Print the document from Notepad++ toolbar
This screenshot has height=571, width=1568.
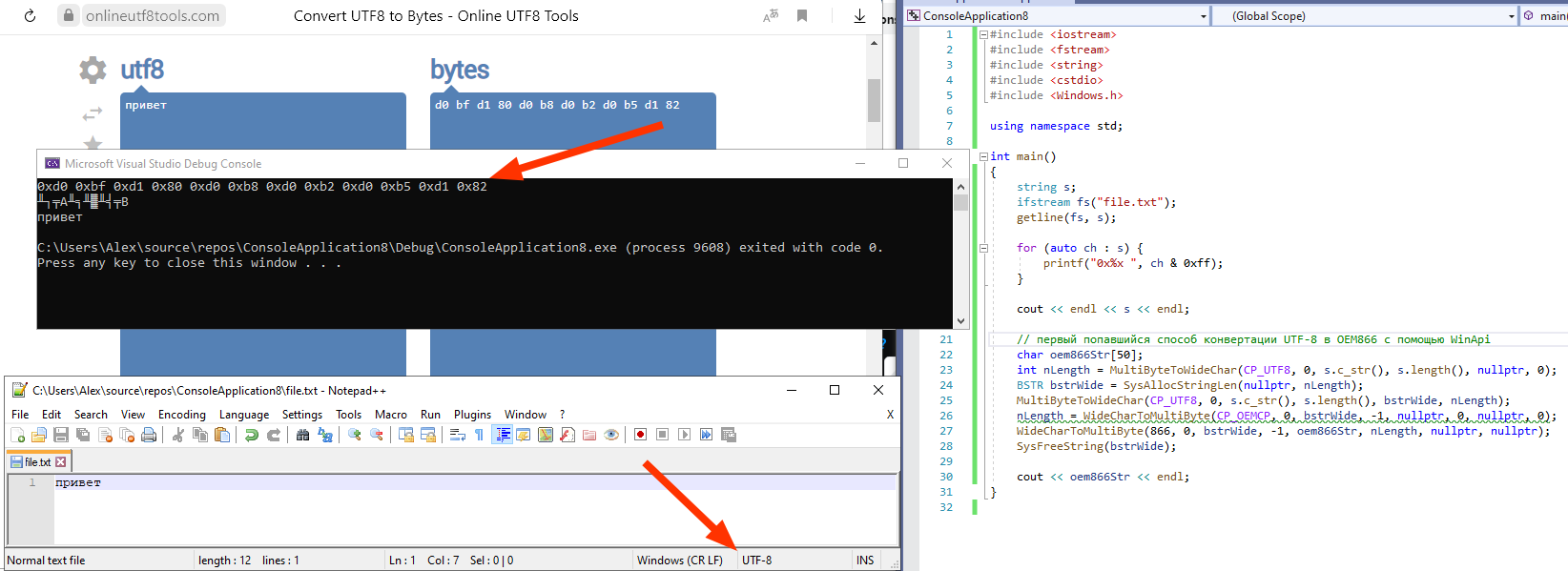[x=149, y=435]
